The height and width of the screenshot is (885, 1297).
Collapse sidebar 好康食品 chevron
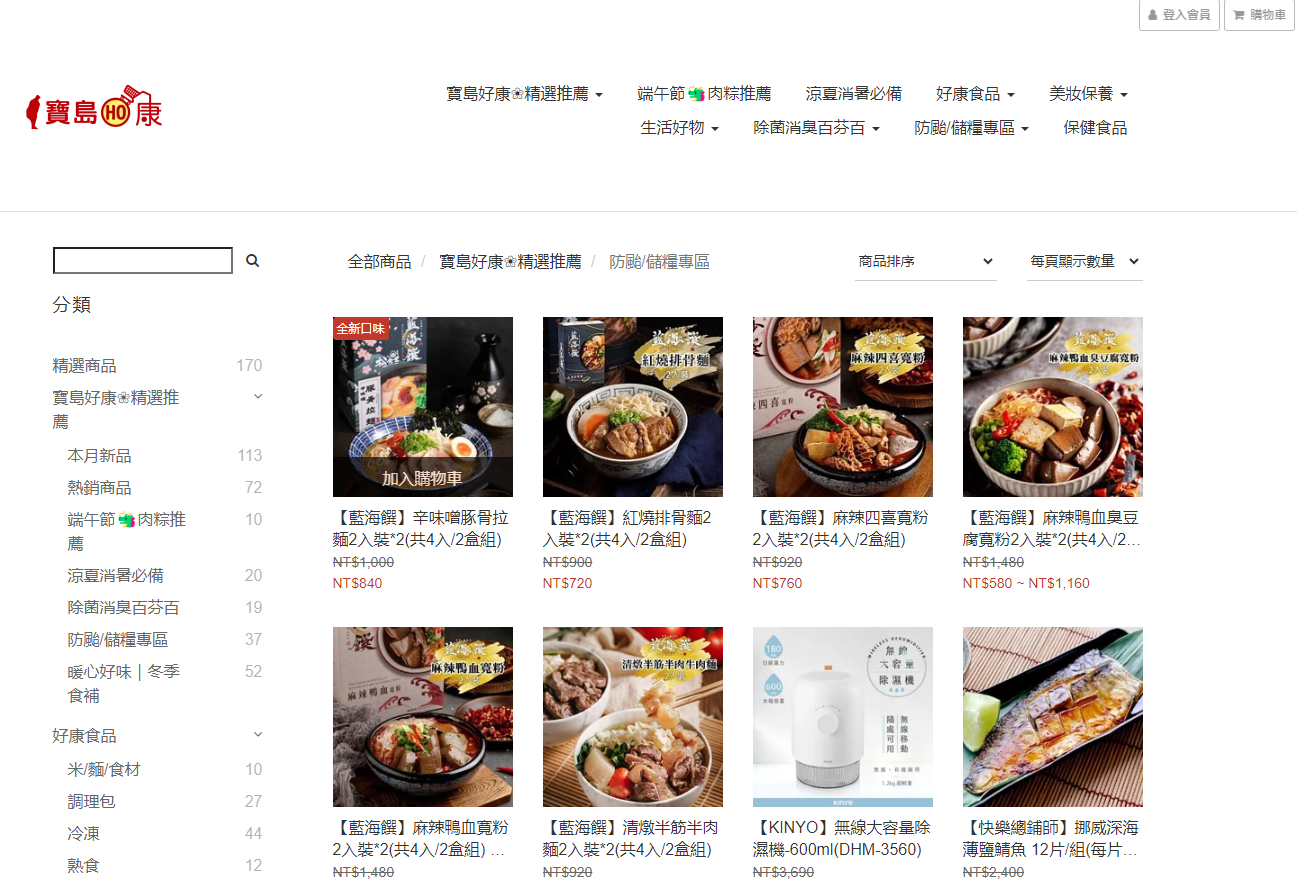258,735
